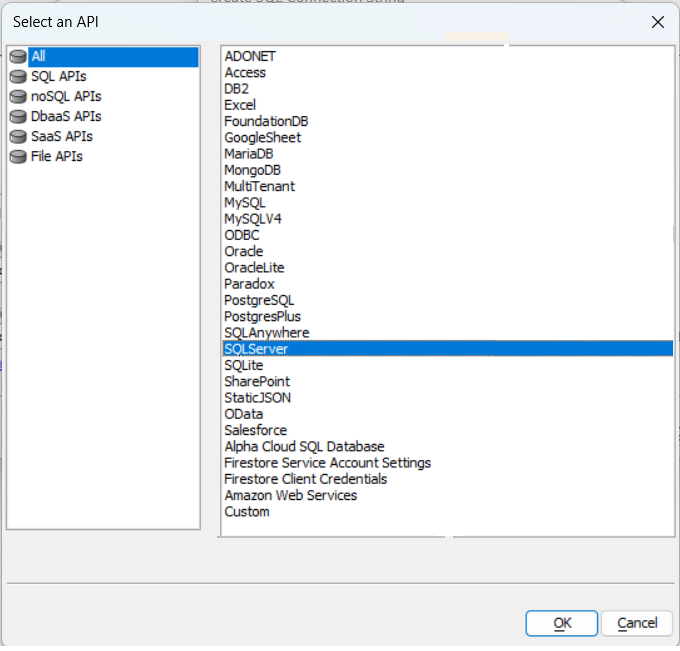Click the database icon beside File APIs
The height and width of the screenshot is (651, 680).
pos(18,157)
